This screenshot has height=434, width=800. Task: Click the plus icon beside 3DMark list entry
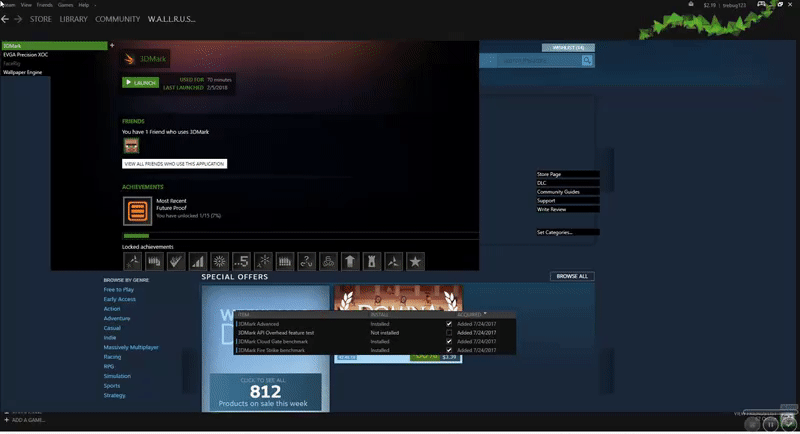pyautogui.click(x=112, y=45)
